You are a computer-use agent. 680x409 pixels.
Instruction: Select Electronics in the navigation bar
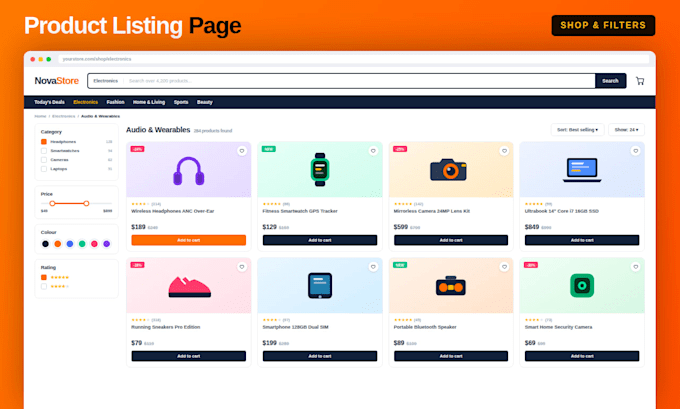point(85,102)
